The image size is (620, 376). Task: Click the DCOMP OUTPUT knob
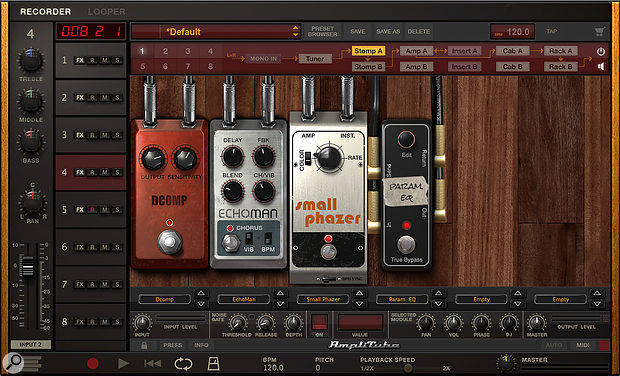click(x=153, y=158)
